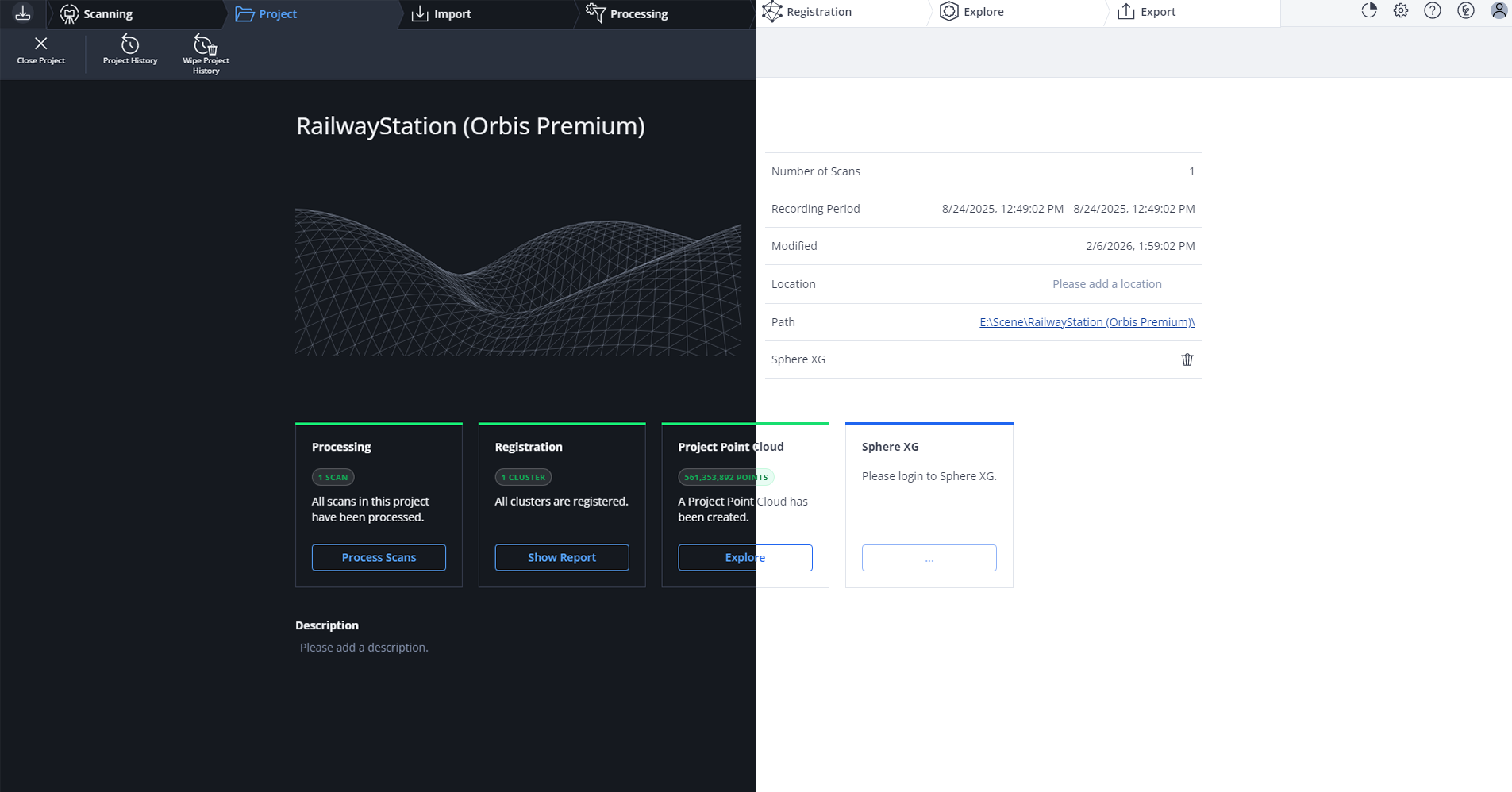The image size is (1512, 792).
Task: Click Wipe Project History icon
Action: click(206, 44)
